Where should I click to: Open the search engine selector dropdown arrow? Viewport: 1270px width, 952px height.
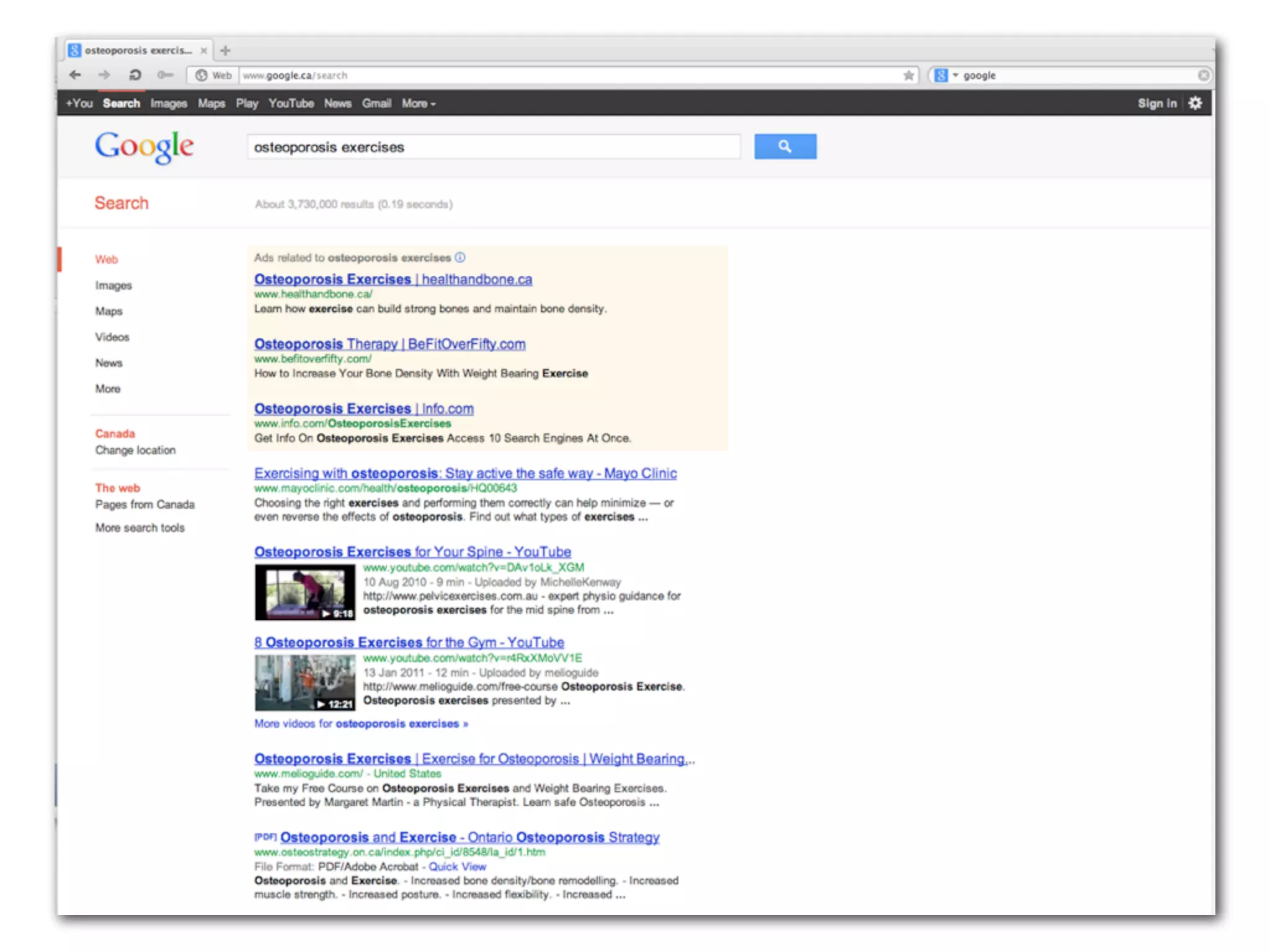pos(955,75)
